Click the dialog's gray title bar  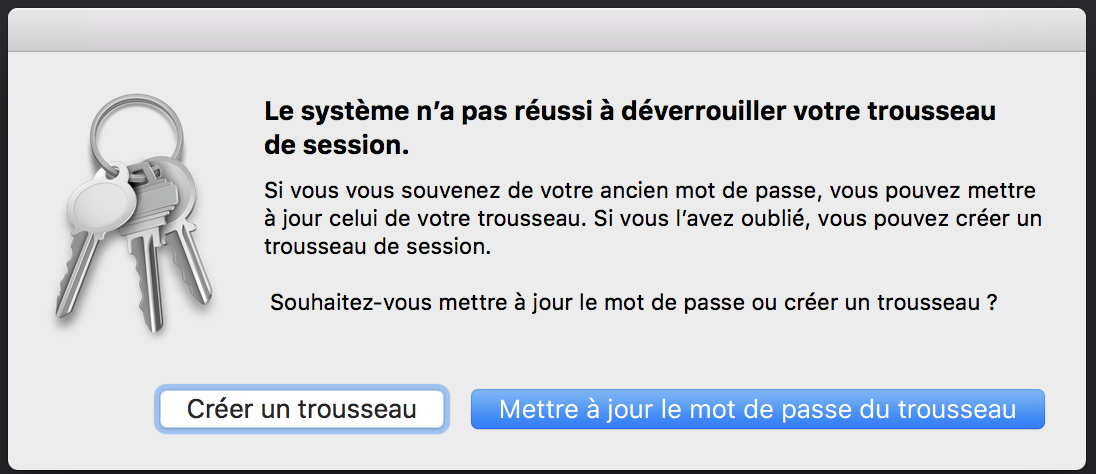point(547,29)
